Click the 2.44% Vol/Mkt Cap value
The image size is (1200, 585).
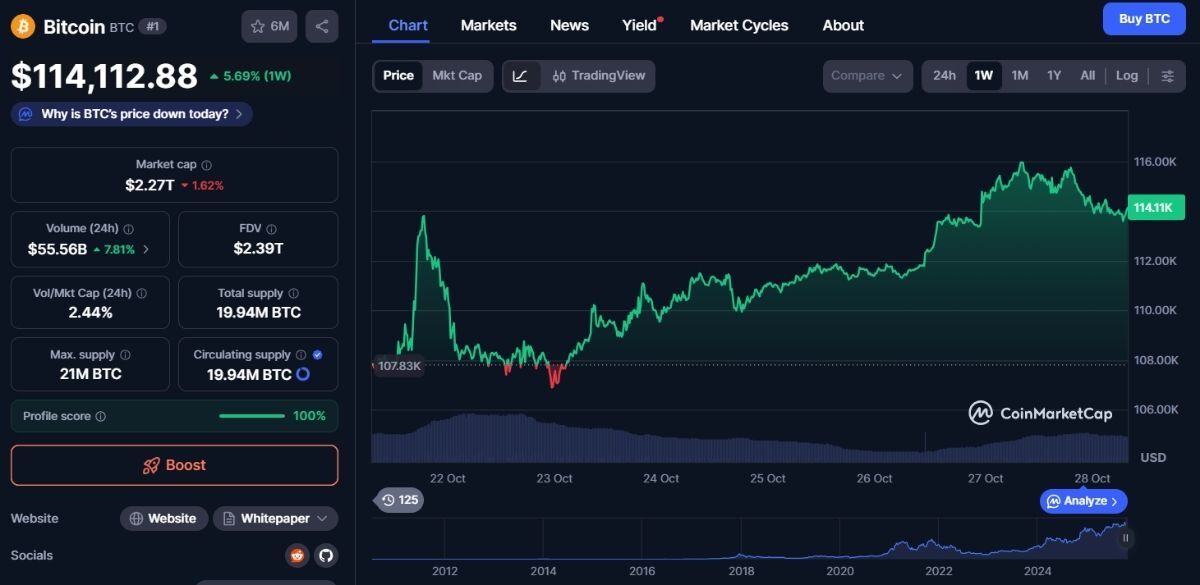(90, 313)
